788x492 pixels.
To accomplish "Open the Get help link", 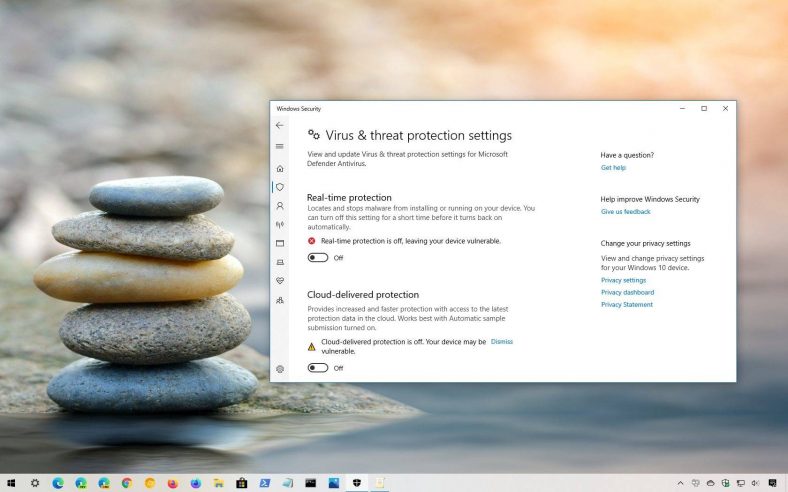I will coord(613,167).
